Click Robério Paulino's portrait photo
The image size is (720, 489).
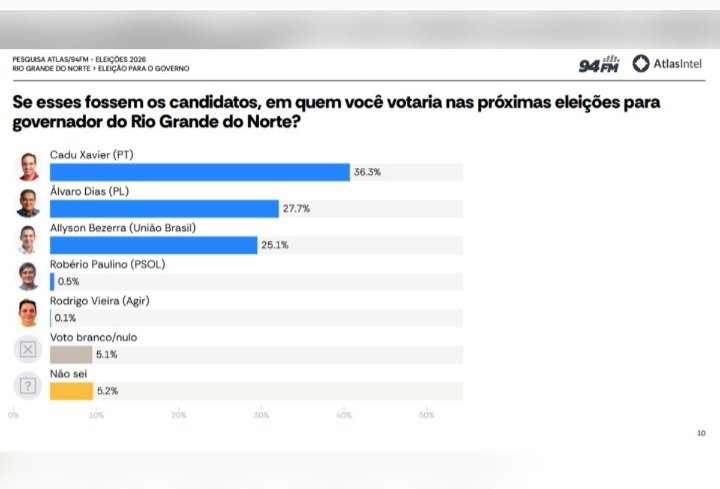[28, 276]
